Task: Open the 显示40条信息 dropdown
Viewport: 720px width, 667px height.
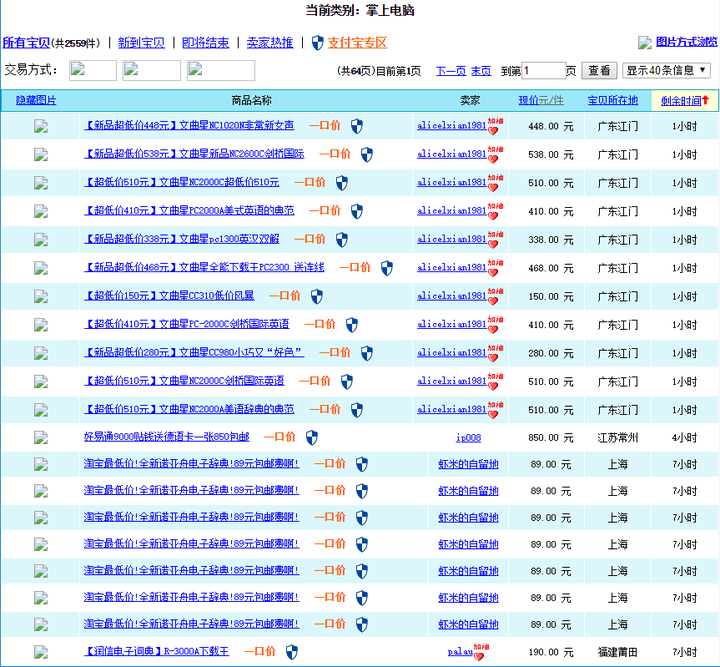Action: point(667,71)
